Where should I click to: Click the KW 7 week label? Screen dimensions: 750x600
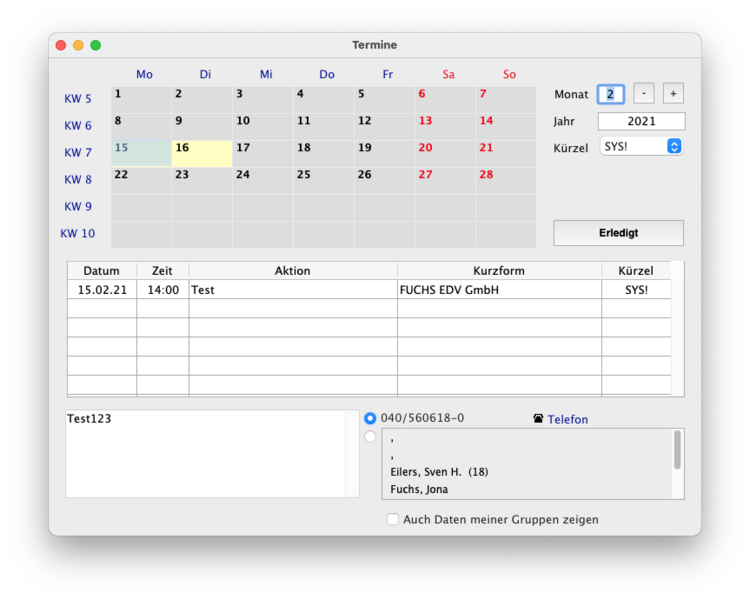point(78,153)
